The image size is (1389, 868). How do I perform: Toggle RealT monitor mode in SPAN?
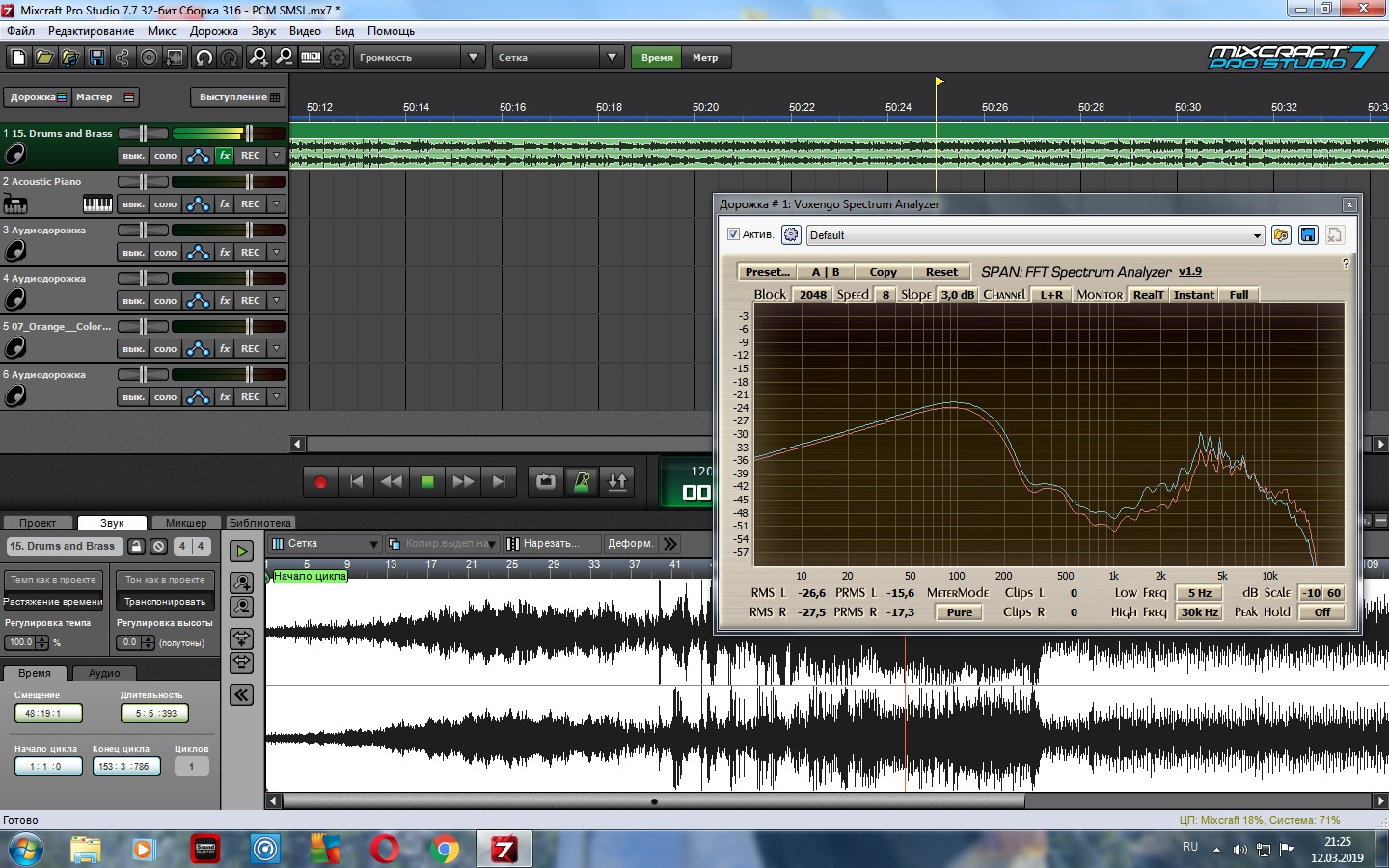(x=1148, y=295)
